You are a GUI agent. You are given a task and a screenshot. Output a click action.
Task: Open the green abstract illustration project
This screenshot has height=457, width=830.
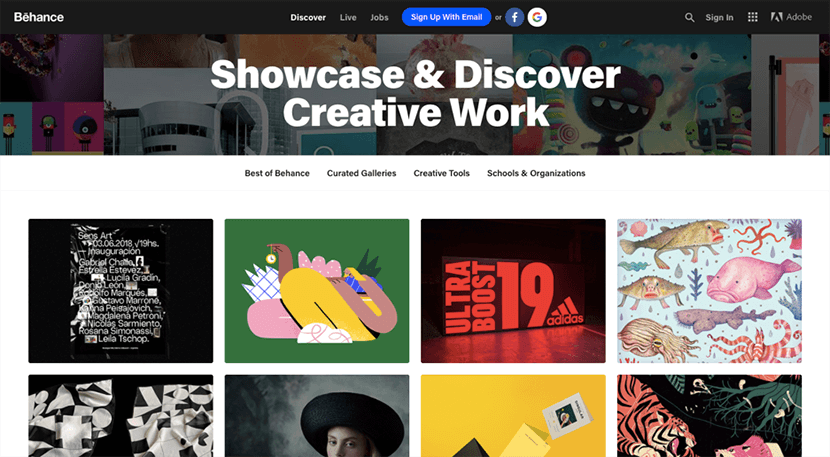317,291
